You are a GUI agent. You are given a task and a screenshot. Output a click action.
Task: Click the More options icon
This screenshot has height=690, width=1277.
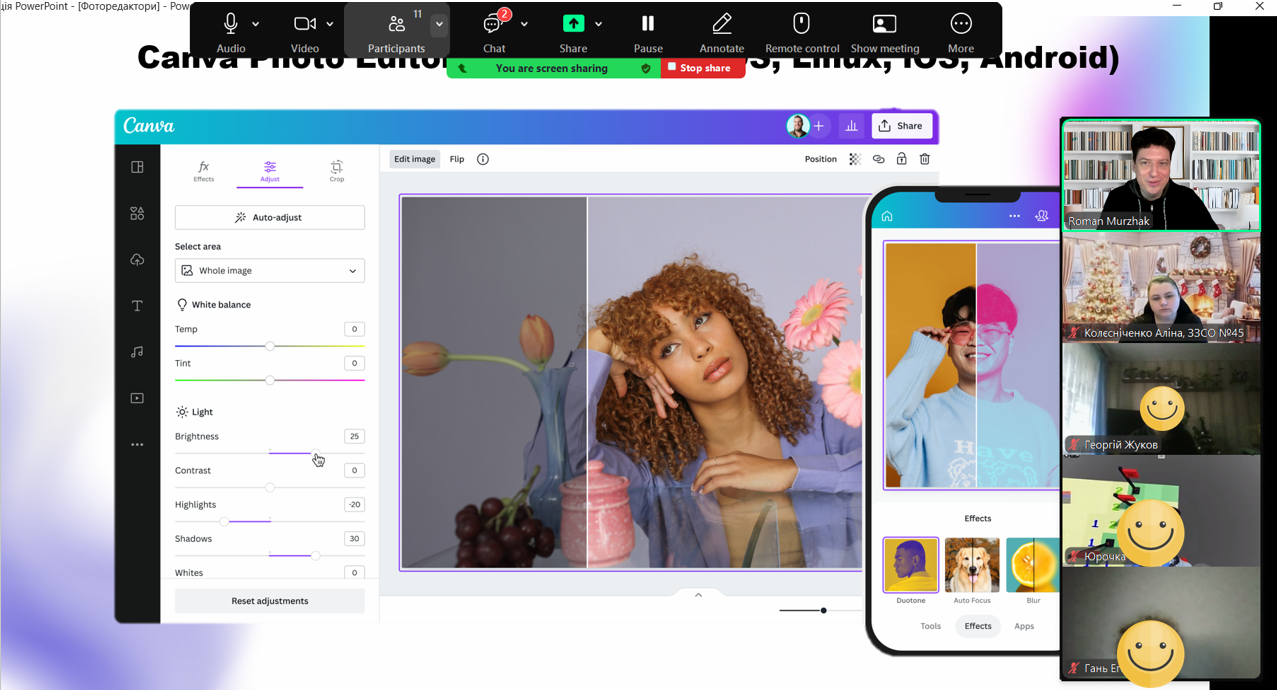(x=960, y=30)
